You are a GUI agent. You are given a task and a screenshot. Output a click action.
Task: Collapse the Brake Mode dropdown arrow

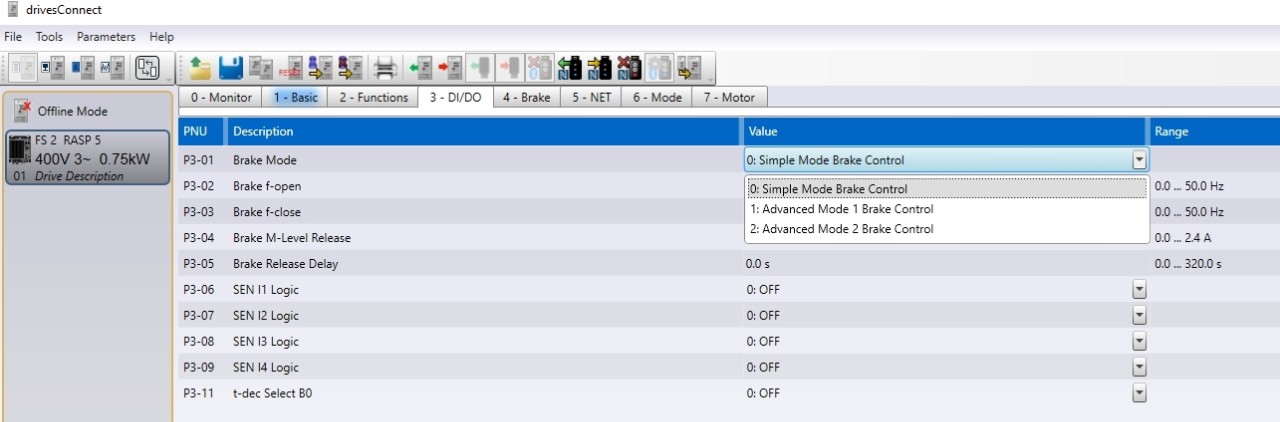pos(1139,160)
